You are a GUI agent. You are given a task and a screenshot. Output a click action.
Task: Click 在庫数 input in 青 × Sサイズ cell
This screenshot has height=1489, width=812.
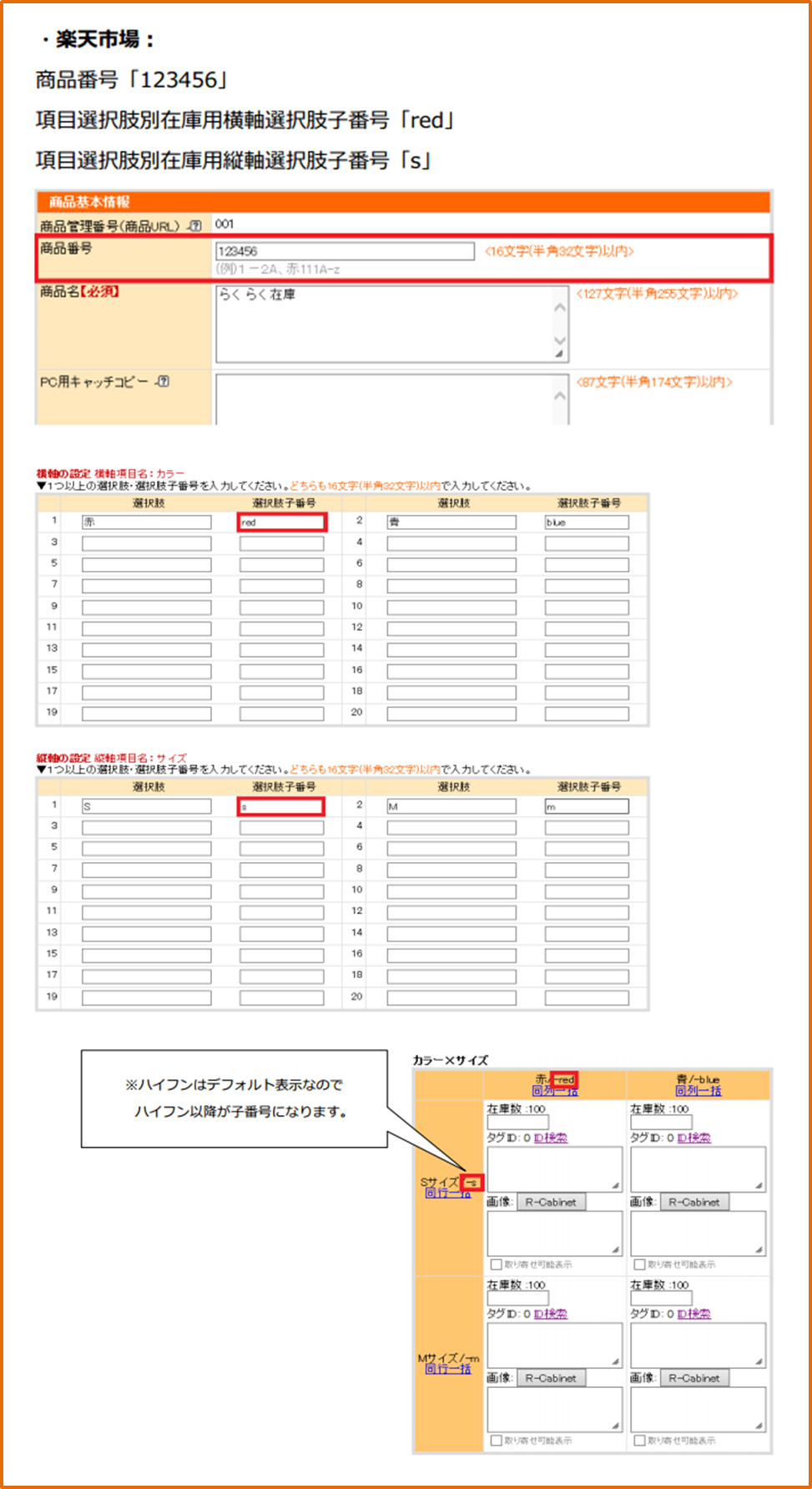(662, 1123)
